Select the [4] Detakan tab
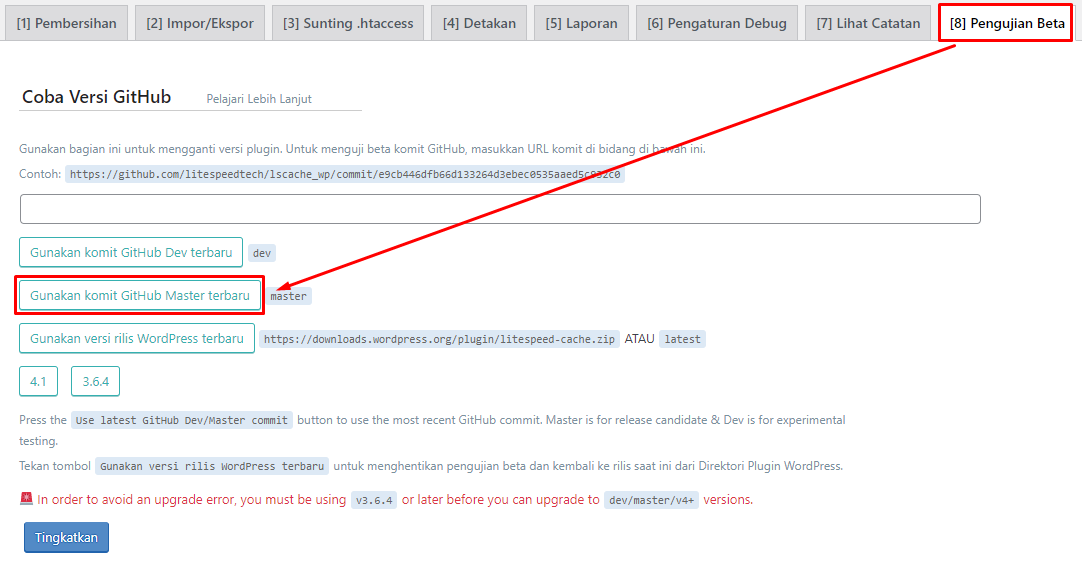Screen dimensions: 1082x565 coord(479,23)
